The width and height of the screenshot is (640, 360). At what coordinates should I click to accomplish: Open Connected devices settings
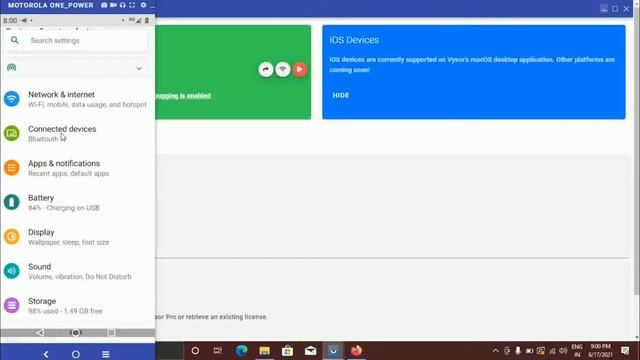78,133
